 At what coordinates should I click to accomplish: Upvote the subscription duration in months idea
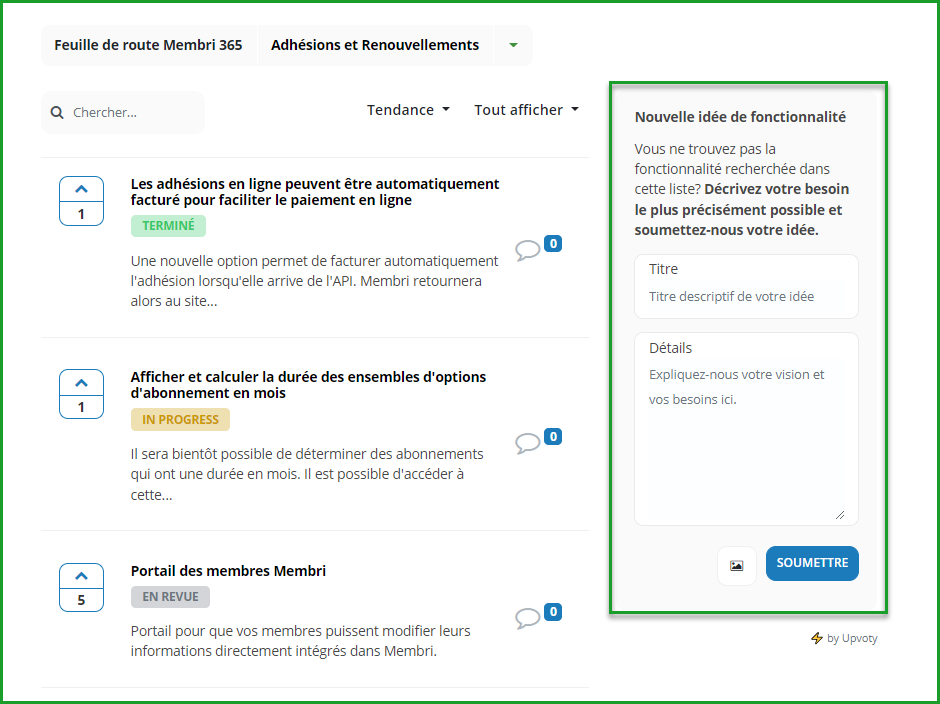click(x=81, y=383)
